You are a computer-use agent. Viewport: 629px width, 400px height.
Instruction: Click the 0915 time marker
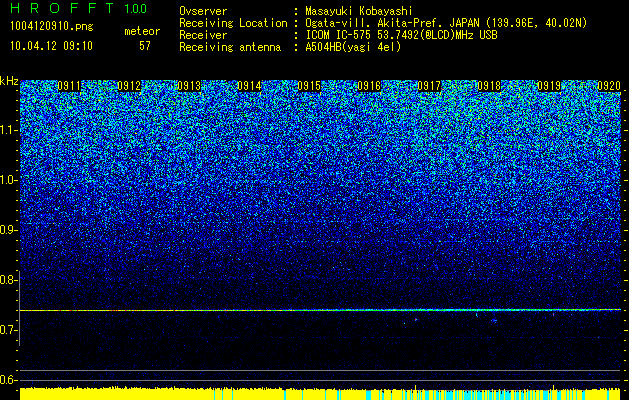(309, 86)
